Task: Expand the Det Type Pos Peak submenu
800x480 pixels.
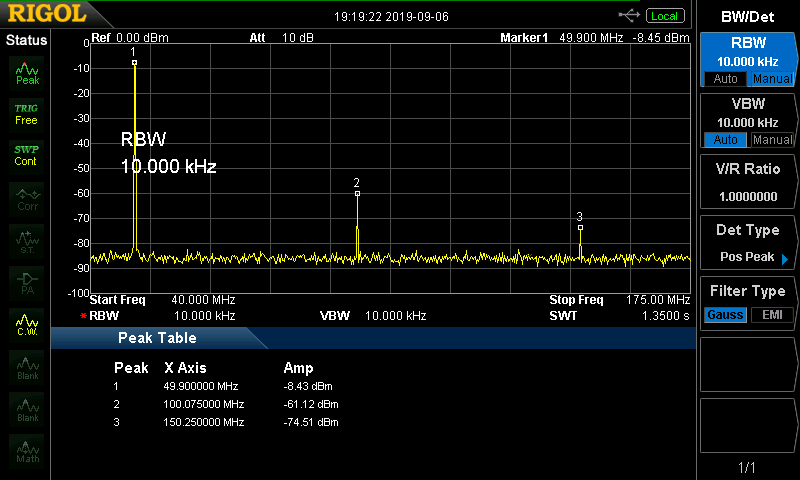Action: click(747, 243)
